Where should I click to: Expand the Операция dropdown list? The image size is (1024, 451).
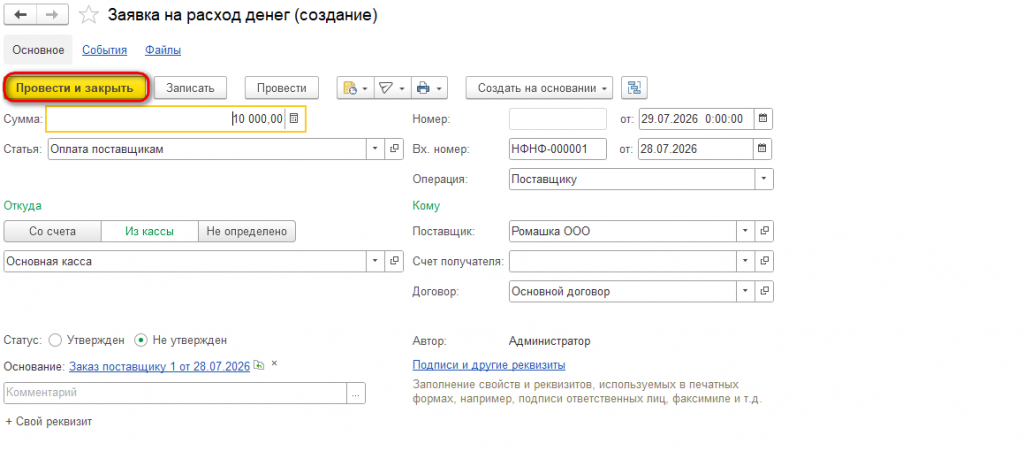coord(765,179)
